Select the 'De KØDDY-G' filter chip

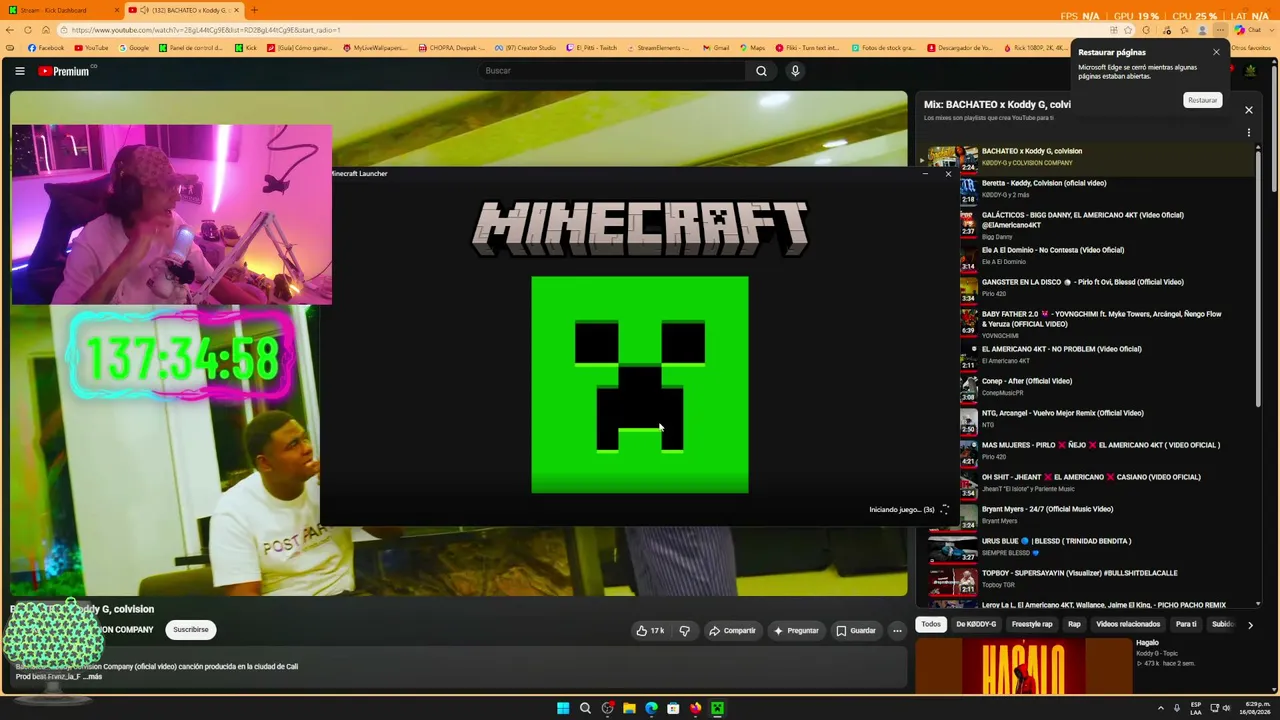pyautogui.click(x=976, y=624)
